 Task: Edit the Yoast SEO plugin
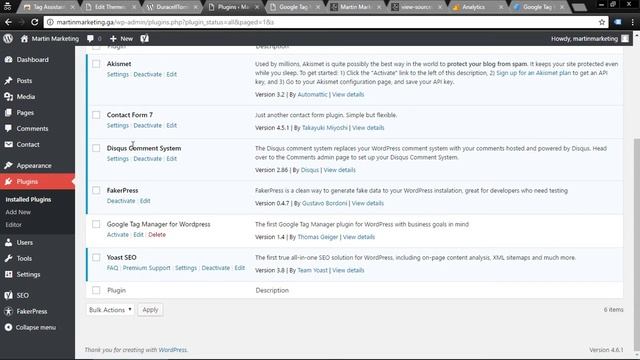click(x=240, y=268)
